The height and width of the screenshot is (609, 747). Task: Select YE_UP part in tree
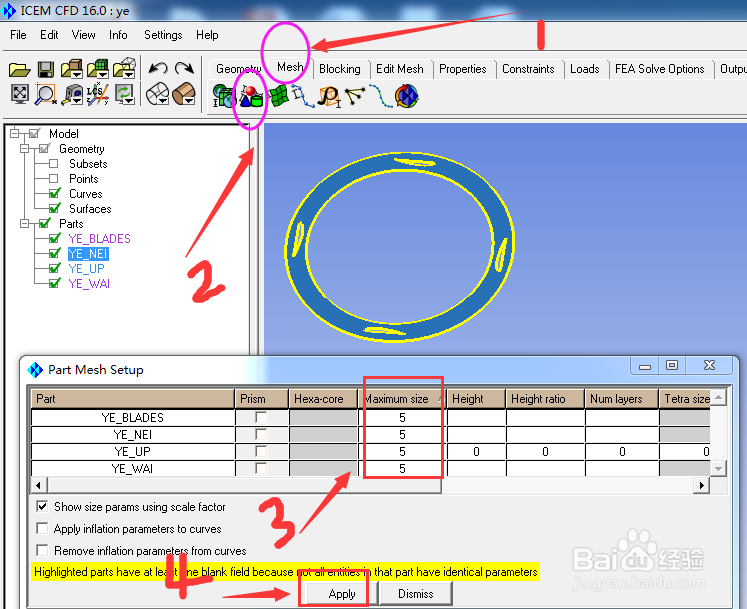(86, 268)
